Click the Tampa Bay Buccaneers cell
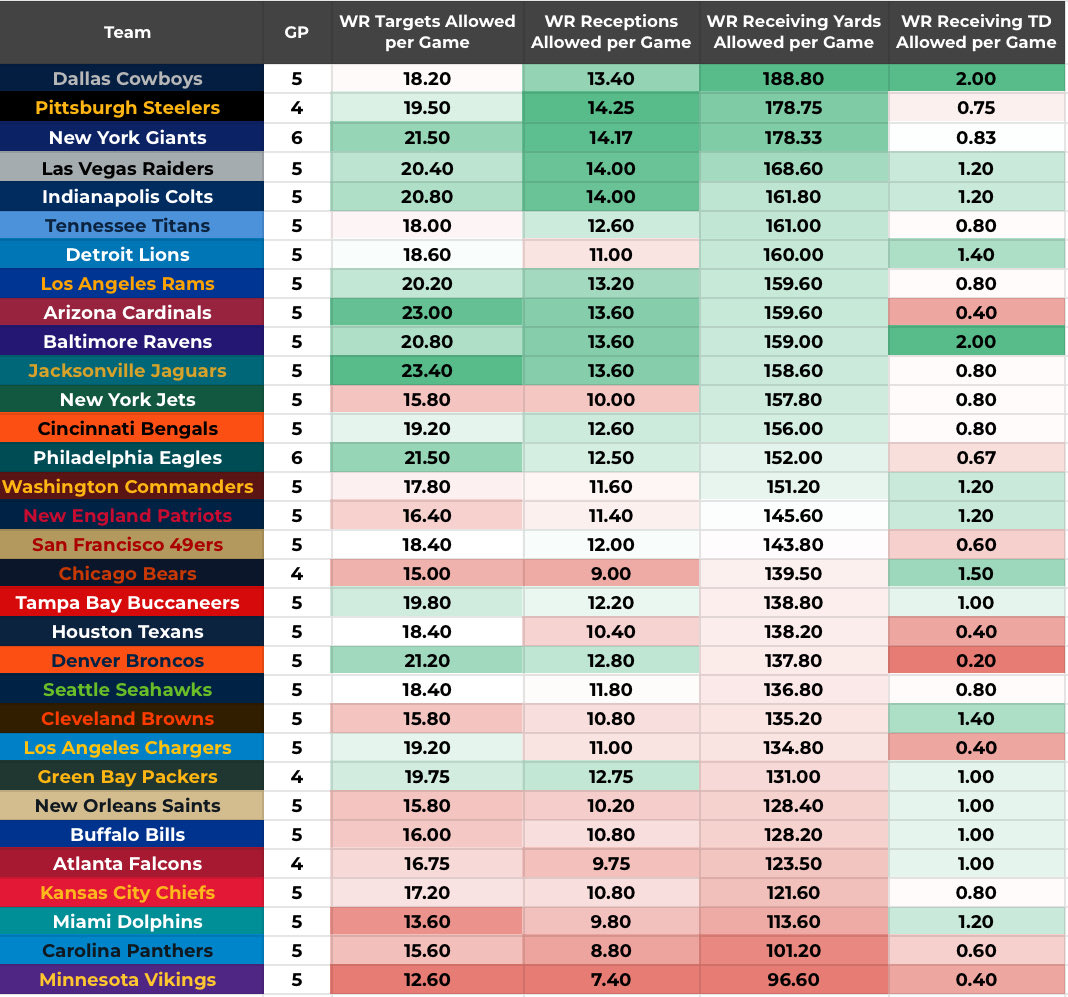 point(131,603)
